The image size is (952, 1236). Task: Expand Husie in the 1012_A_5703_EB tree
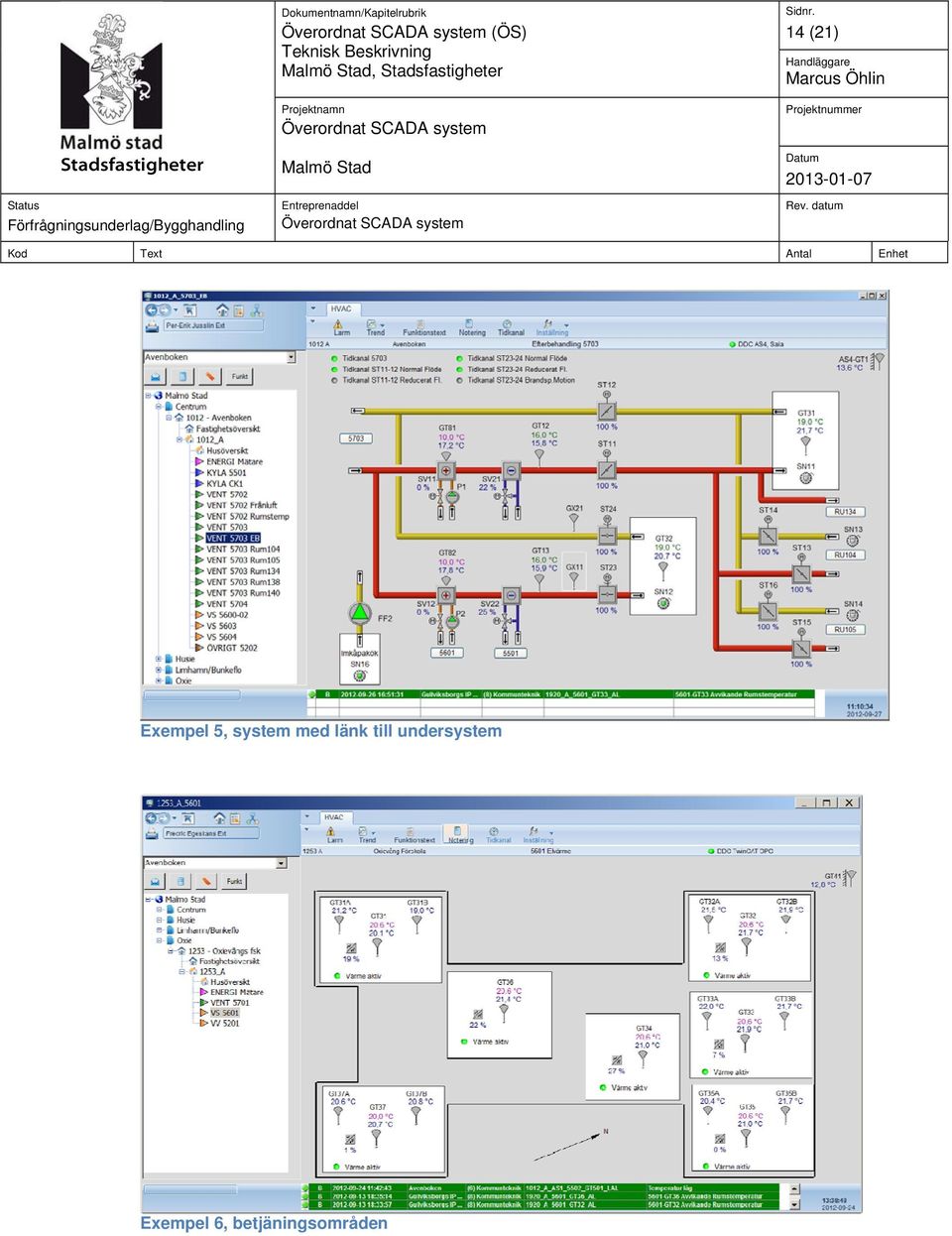coord(159,659)
